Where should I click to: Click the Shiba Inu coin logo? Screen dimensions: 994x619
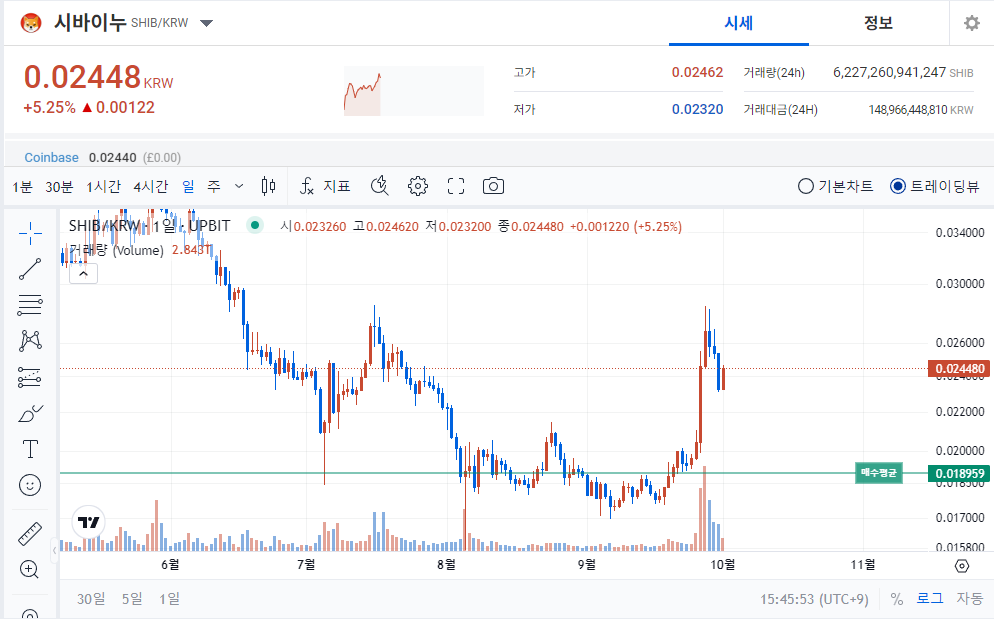click(30, 23)
